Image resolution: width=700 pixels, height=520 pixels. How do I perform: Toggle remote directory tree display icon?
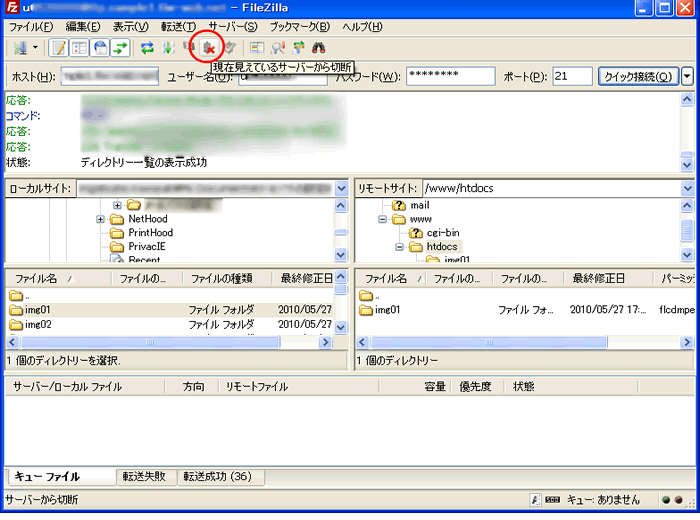tap(100, 48)
